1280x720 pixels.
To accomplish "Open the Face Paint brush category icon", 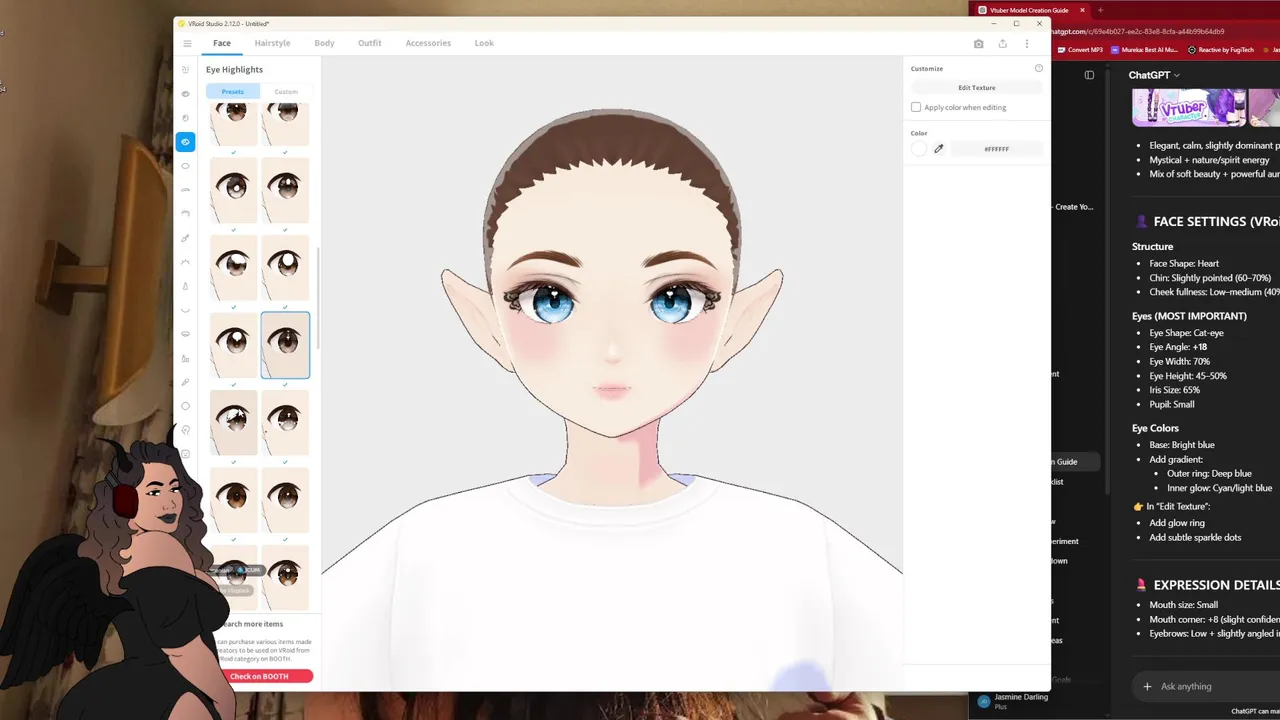I will (x=185, y=382).
